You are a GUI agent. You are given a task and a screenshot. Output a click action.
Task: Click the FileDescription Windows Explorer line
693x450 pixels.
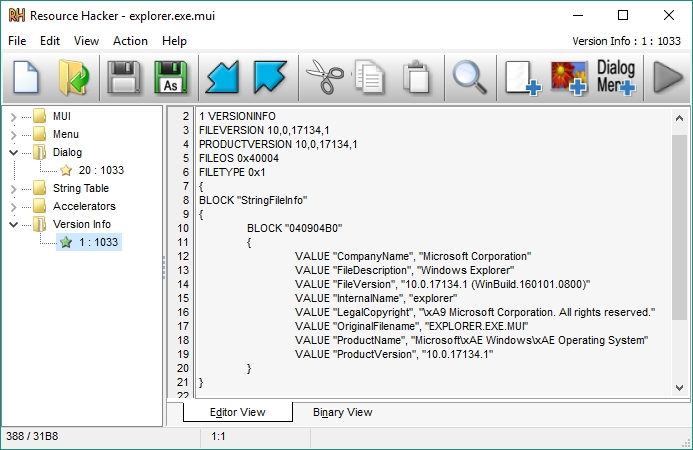(x=404, y=270)
